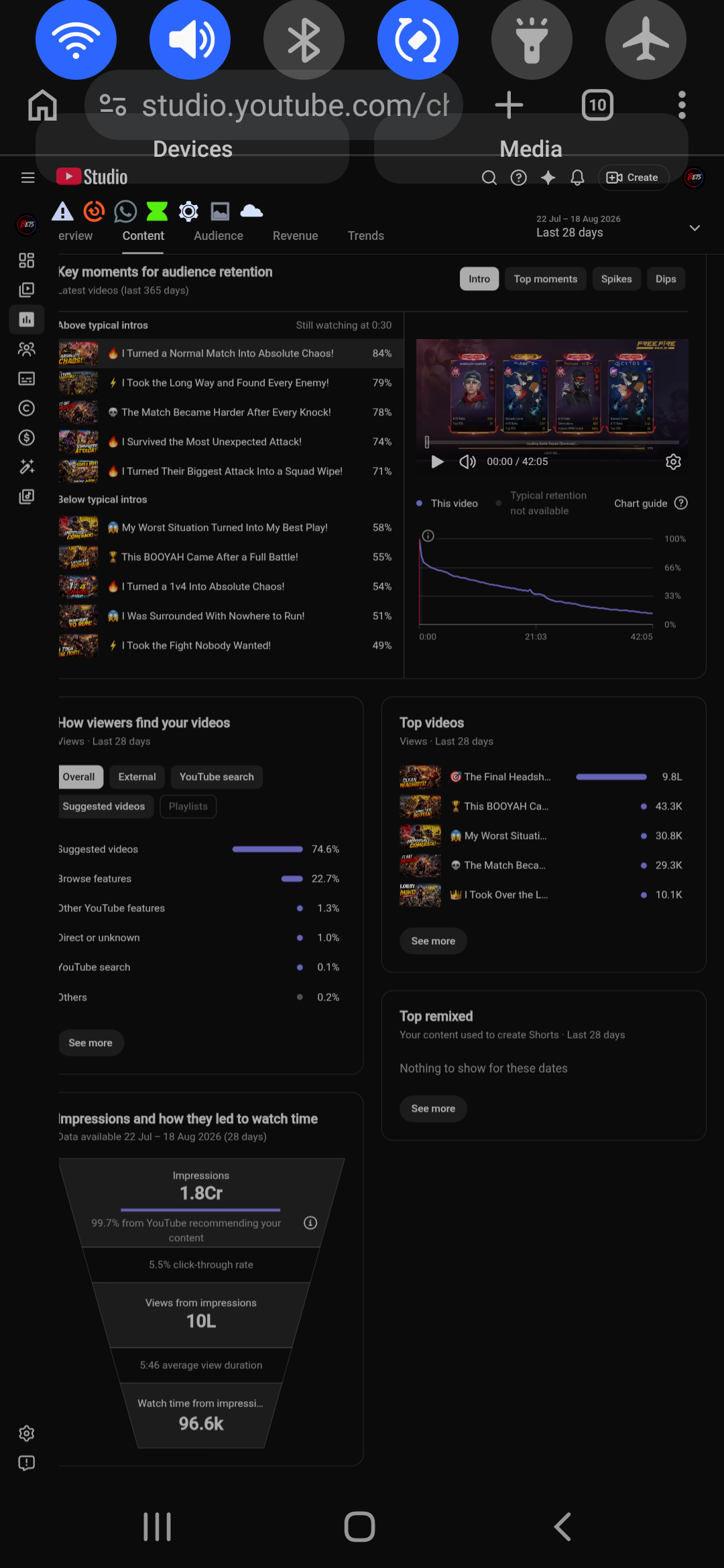Click the notifications bell icon
The height and width of the screenshot is (1568, 724).
577,178
